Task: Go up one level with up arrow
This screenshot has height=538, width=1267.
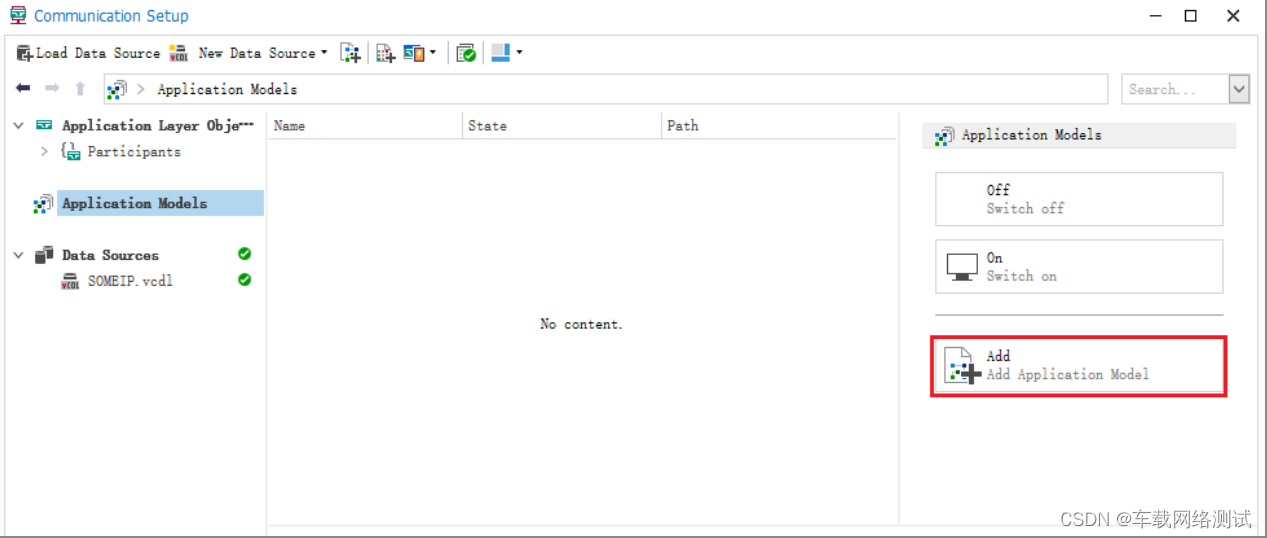Action: pyautogui.click(x=80, y=89)
